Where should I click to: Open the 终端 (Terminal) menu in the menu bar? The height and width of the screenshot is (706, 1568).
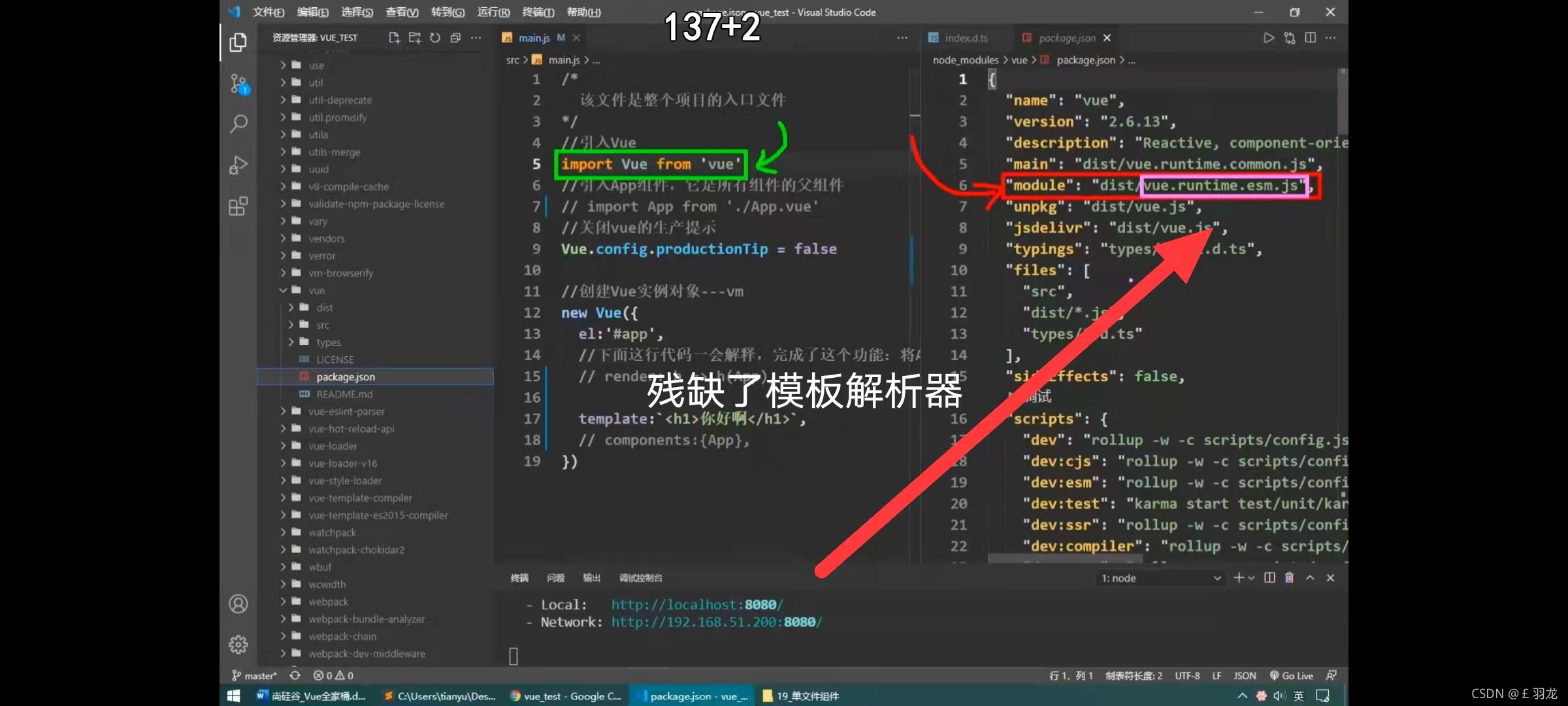[x=538, y=12]
